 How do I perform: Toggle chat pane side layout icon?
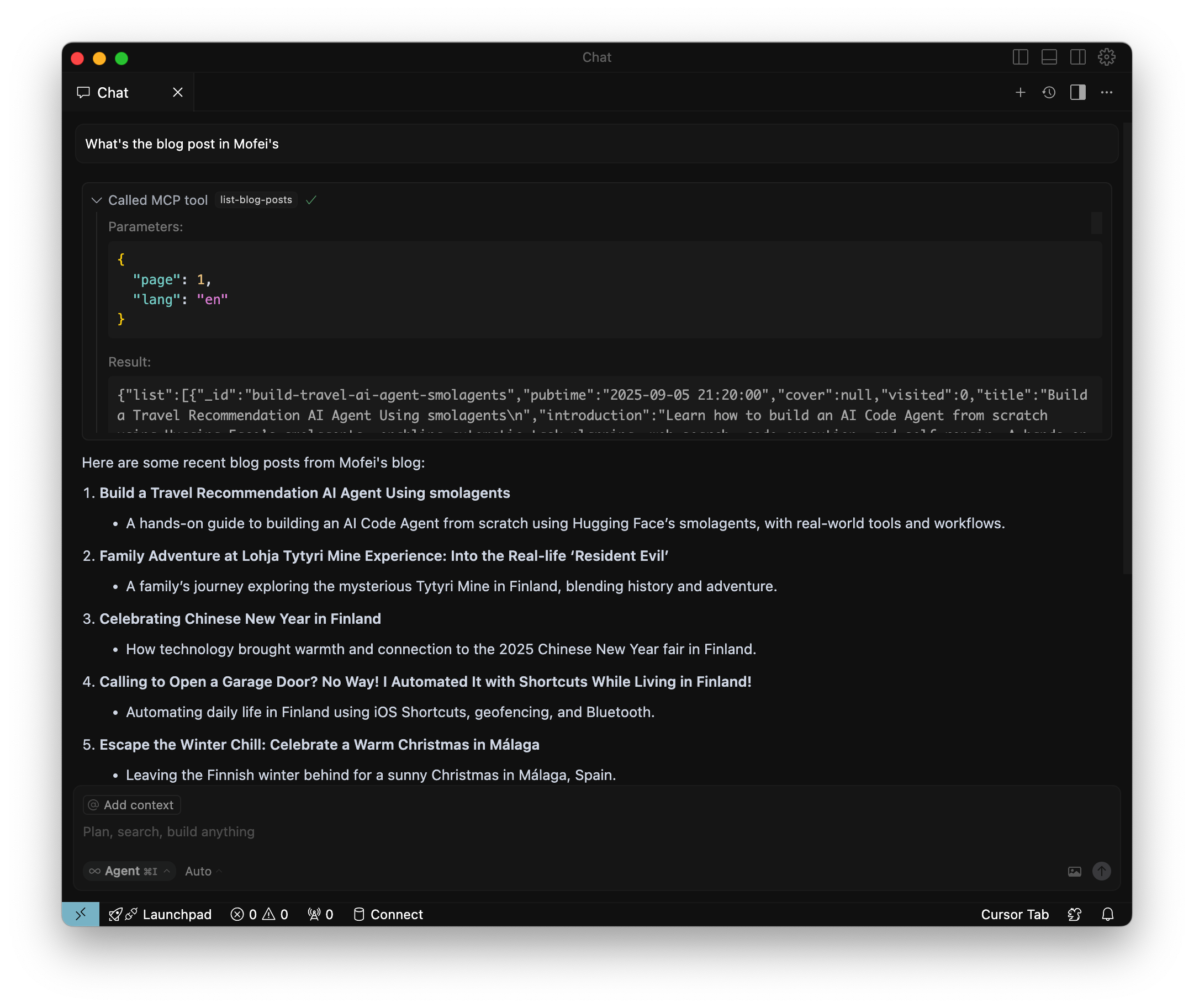[x=1078, y=93]
